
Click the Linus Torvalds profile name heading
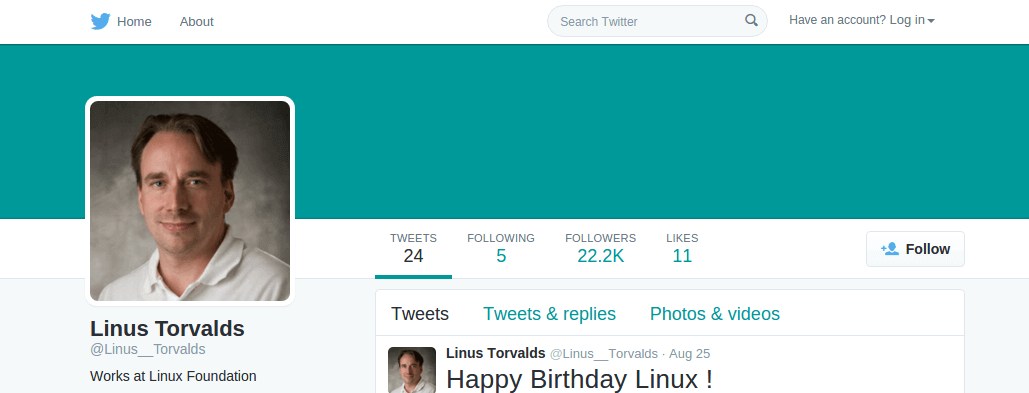click(x=167, y=328)
